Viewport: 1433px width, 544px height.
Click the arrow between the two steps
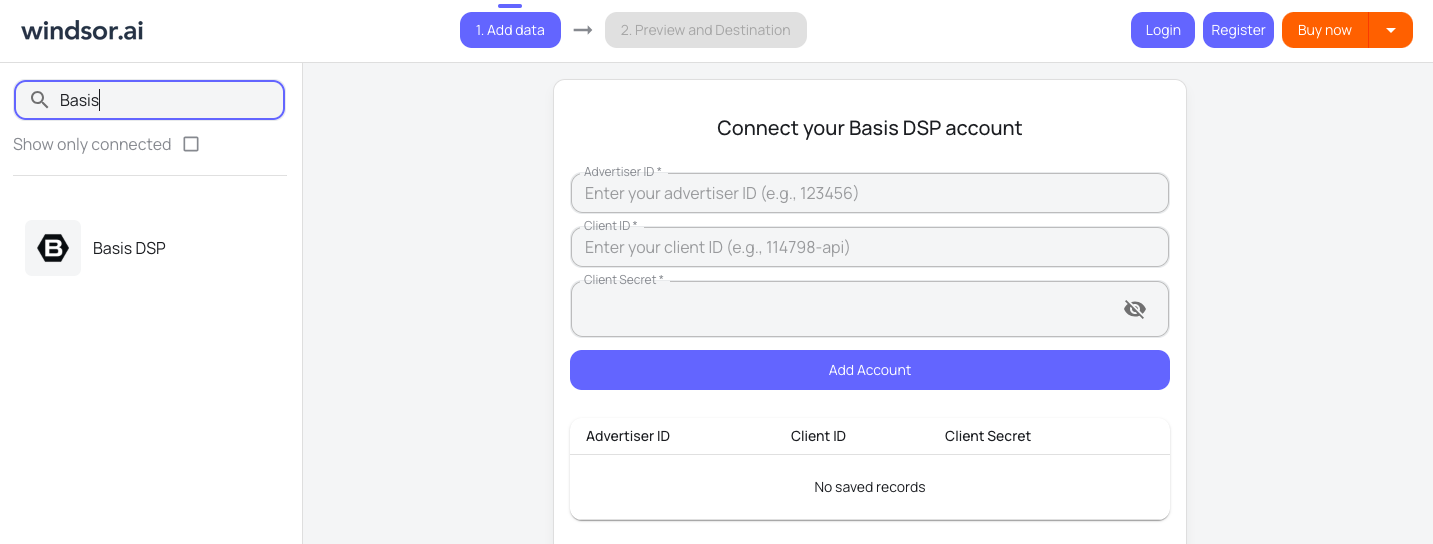583,30
